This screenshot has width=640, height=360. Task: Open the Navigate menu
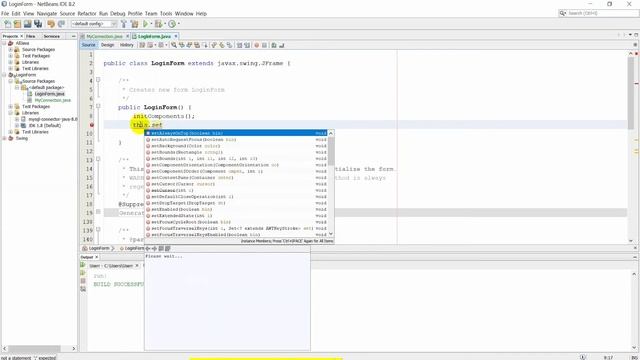pos(47,13)
